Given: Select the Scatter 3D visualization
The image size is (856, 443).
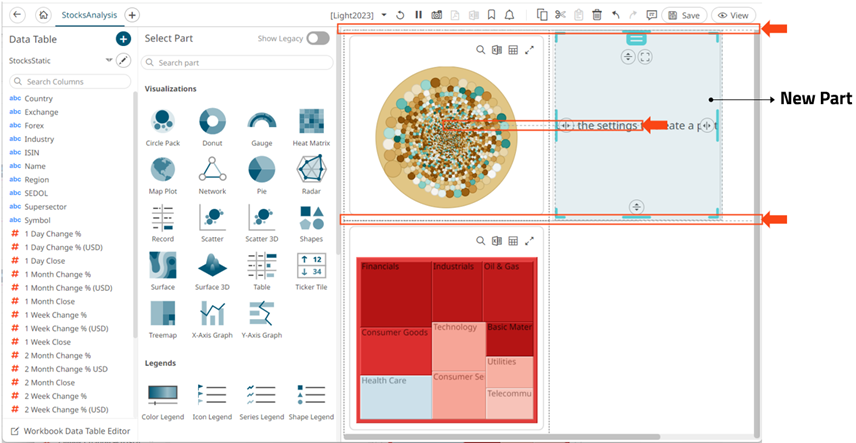Looking at the screenshot, I should (x=261, y=223).
